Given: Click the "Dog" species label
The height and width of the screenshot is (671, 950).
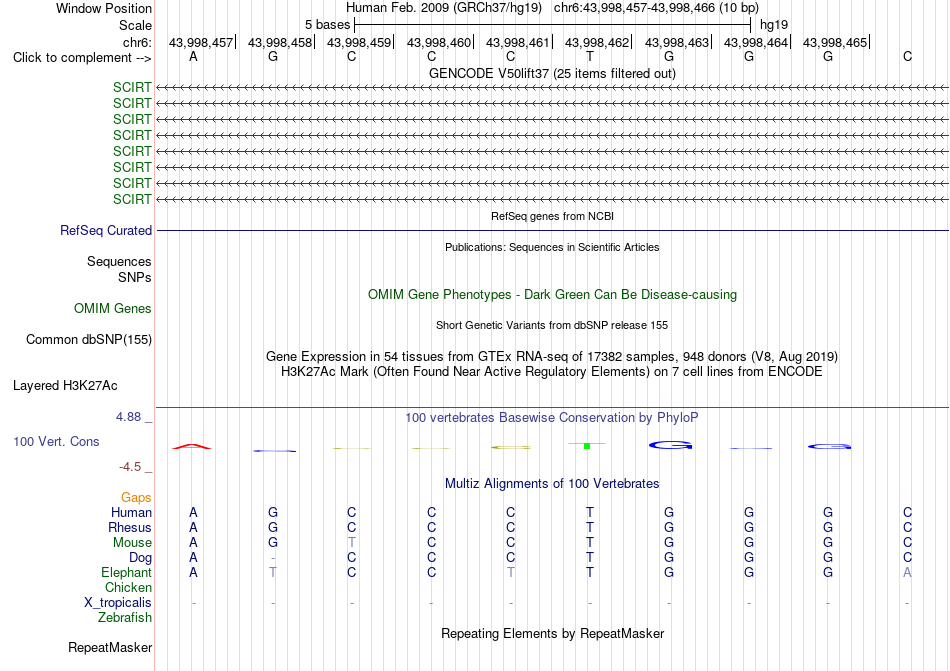Looking at the screenshot, I should [140, 558].
